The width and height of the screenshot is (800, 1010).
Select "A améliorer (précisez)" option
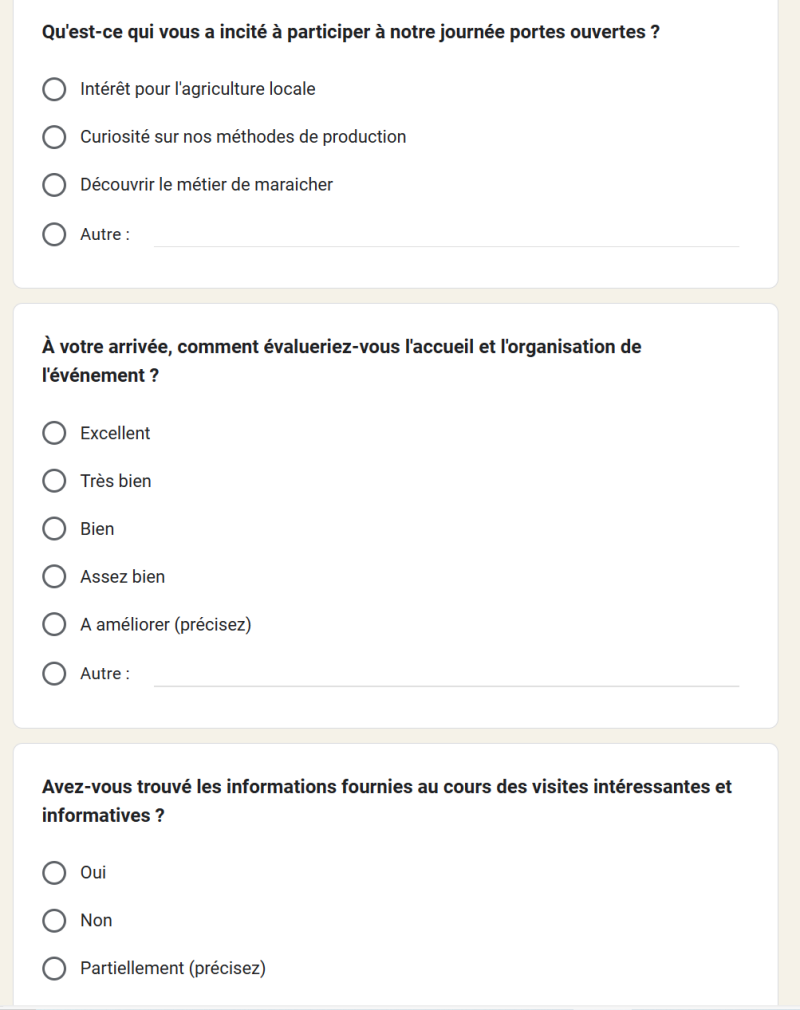(54, 625)
